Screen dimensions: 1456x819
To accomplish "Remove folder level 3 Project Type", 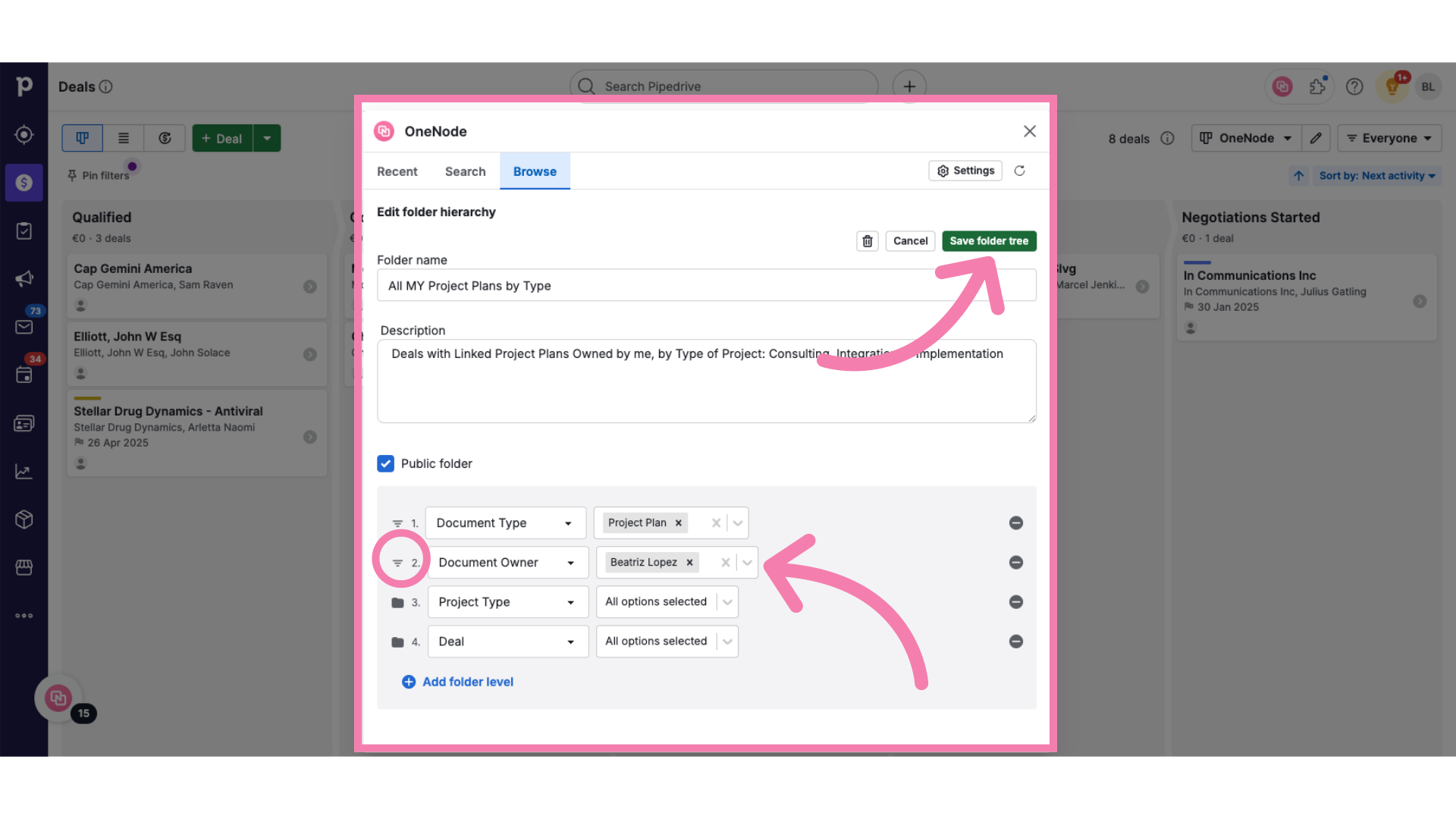I will 1016,602.
